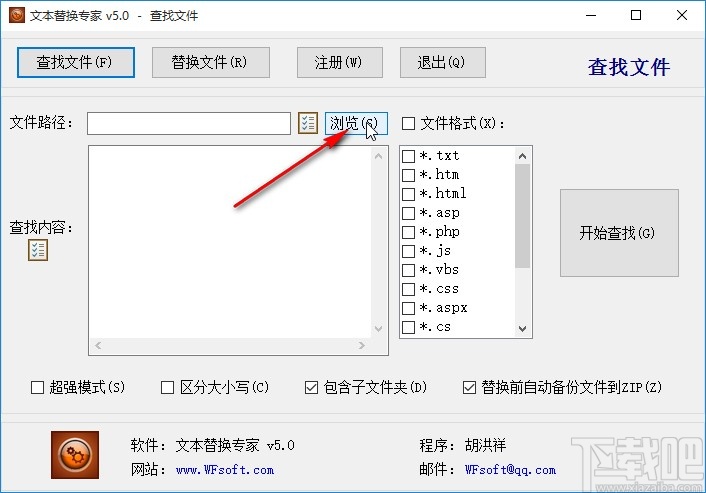Image resolution: width=706 pixels, height=493 pixels.
Task: Click the orange gear logo in the footer
Action: (75, 455)
